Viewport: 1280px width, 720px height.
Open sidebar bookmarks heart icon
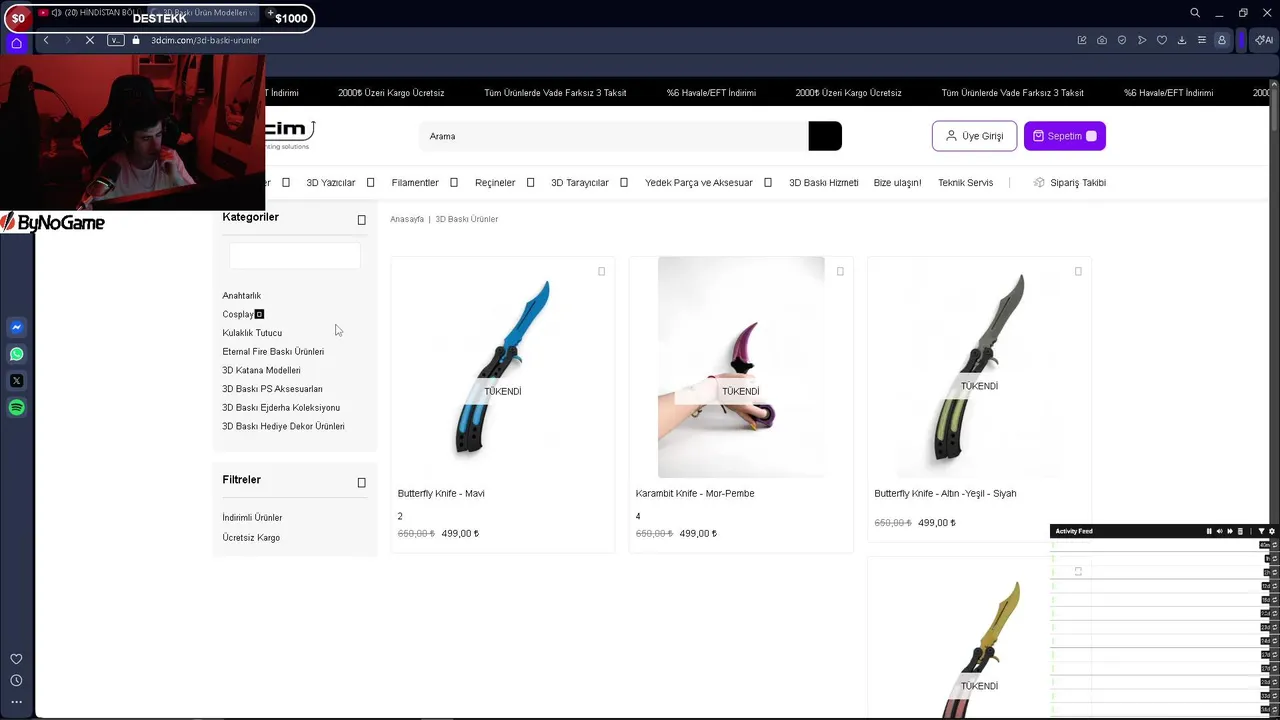(16, 659)
